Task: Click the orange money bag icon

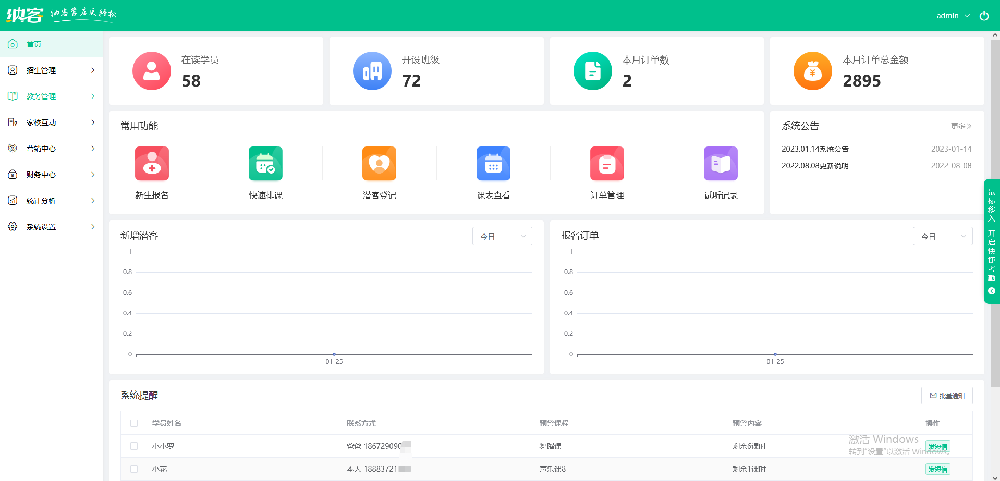Action: pos(813,71)
